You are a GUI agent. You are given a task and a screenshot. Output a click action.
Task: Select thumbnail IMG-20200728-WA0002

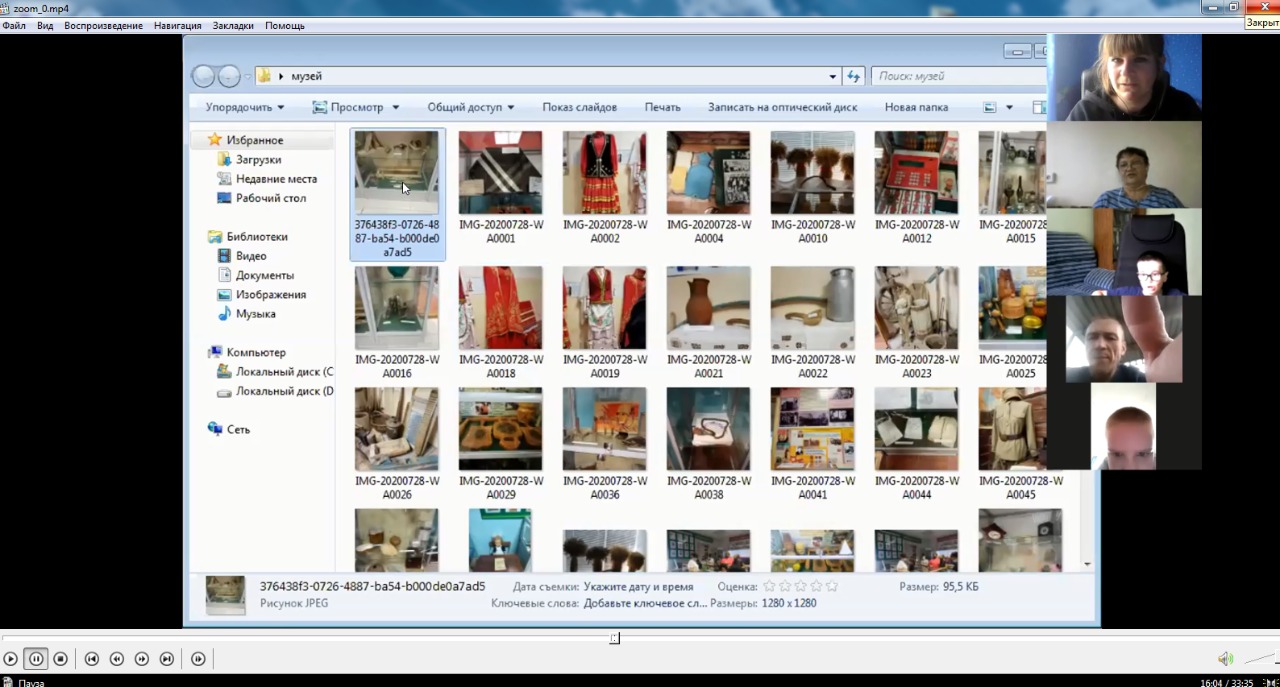point(604,173)
